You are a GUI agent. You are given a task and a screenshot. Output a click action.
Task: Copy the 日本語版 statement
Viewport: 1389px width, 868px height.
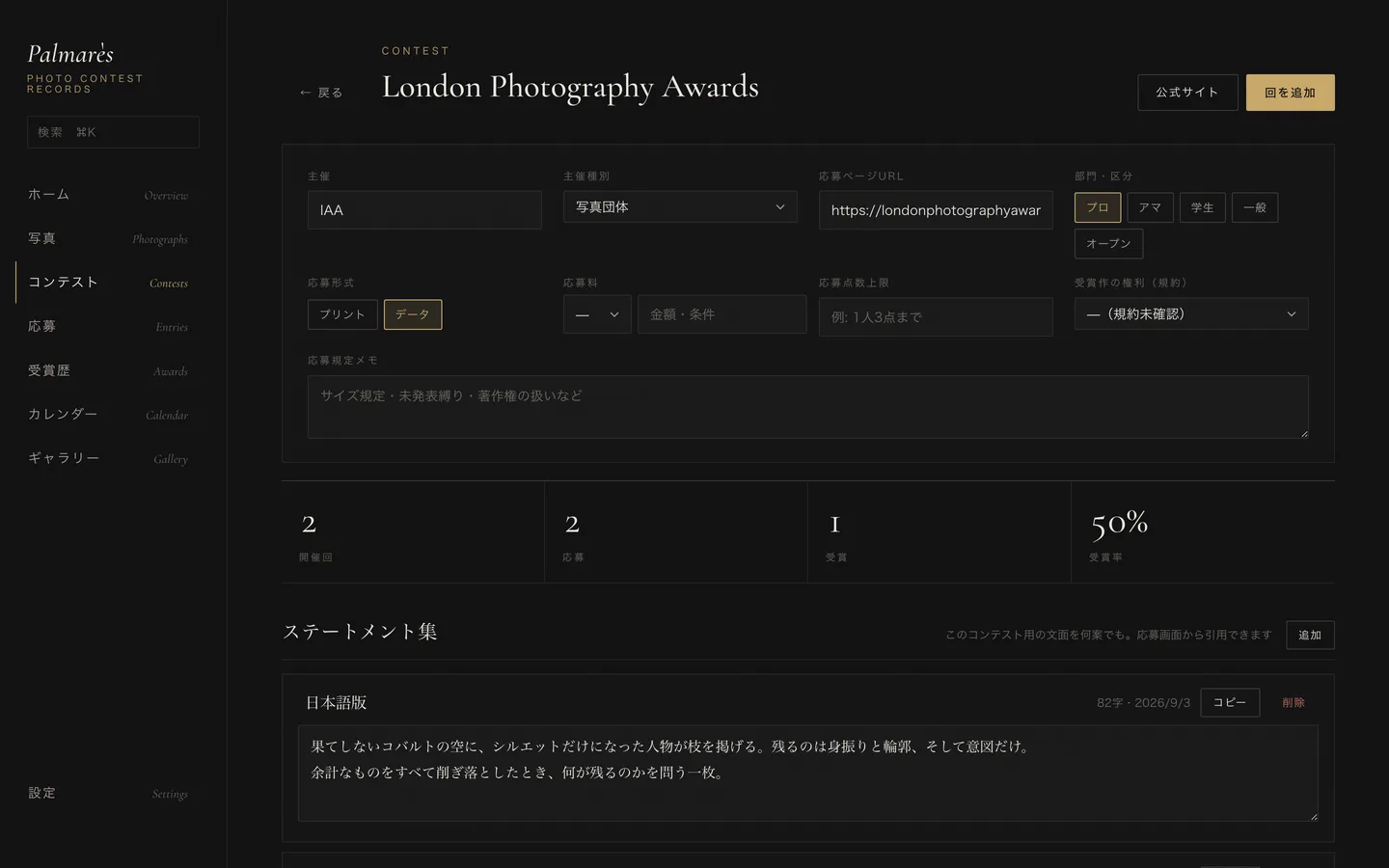1230,702
